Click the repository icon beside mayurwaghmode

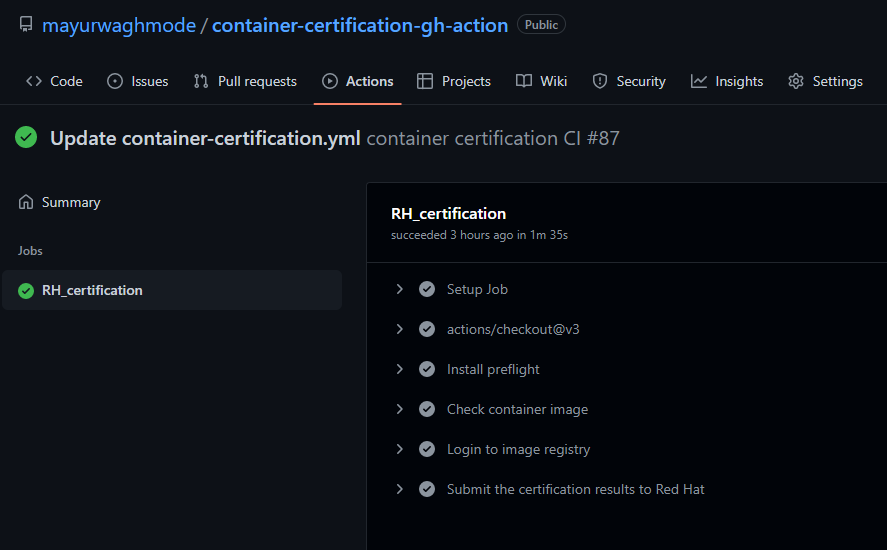[26, 25]
